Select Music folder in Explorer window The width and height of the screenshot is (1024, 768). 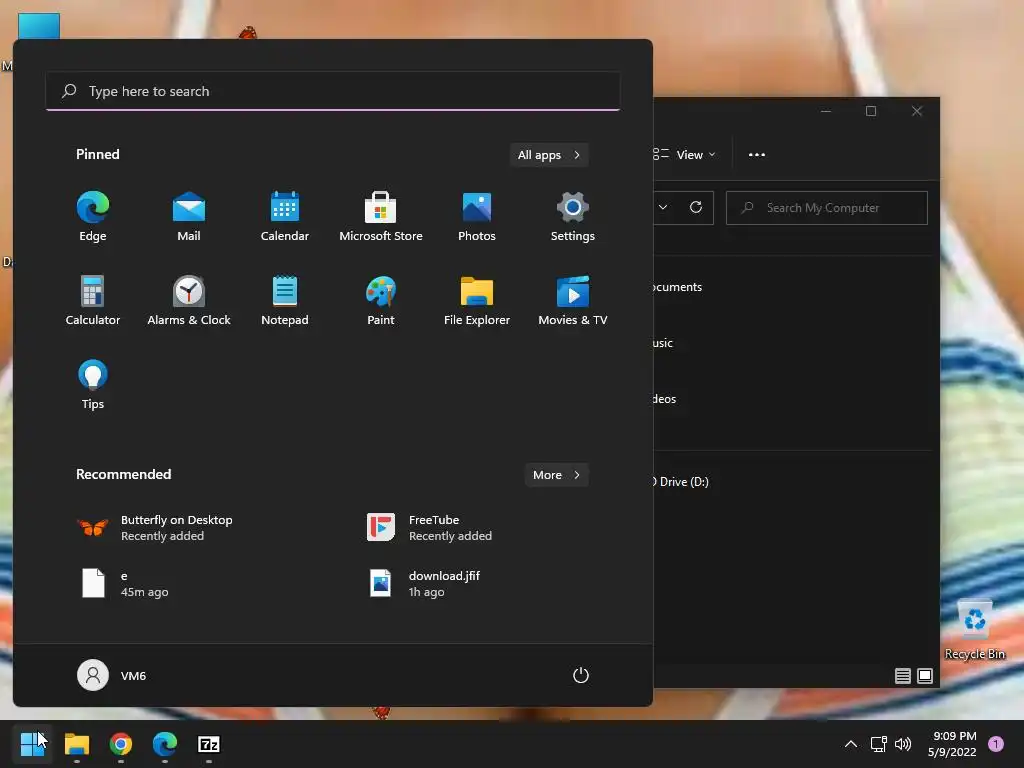tap(663, 343)
